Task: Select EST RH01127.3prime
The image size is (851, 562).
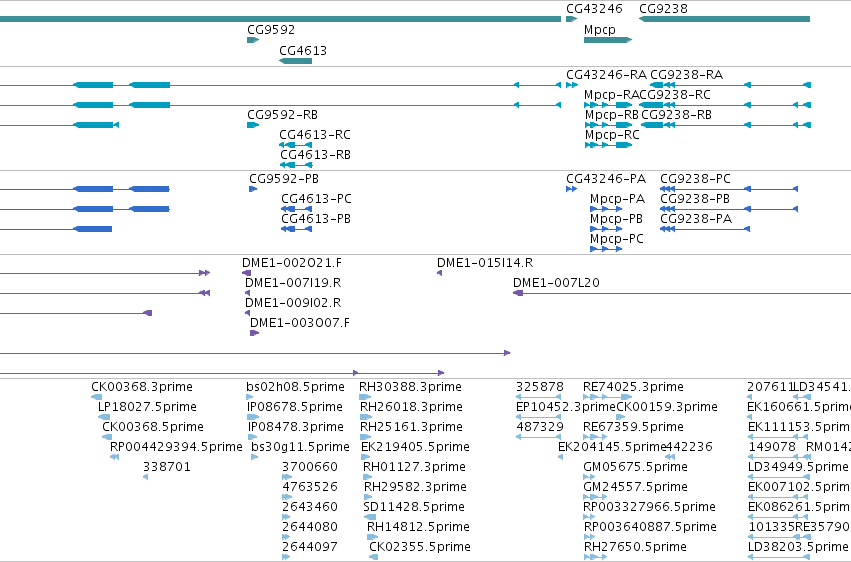Action: pos(414,467)
